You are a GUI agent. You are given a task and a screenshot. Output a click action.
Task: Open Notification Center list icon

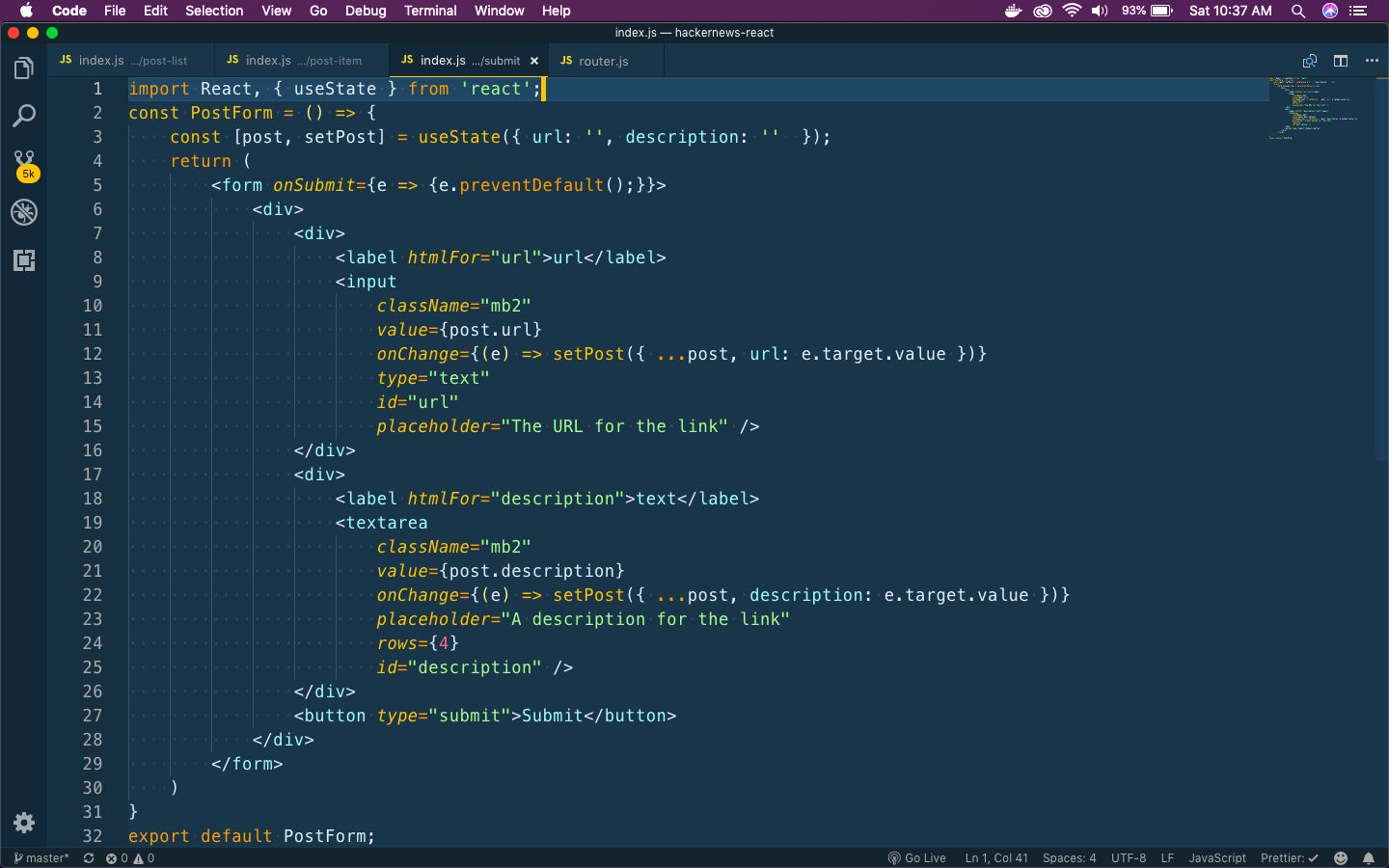(1359, 11)
